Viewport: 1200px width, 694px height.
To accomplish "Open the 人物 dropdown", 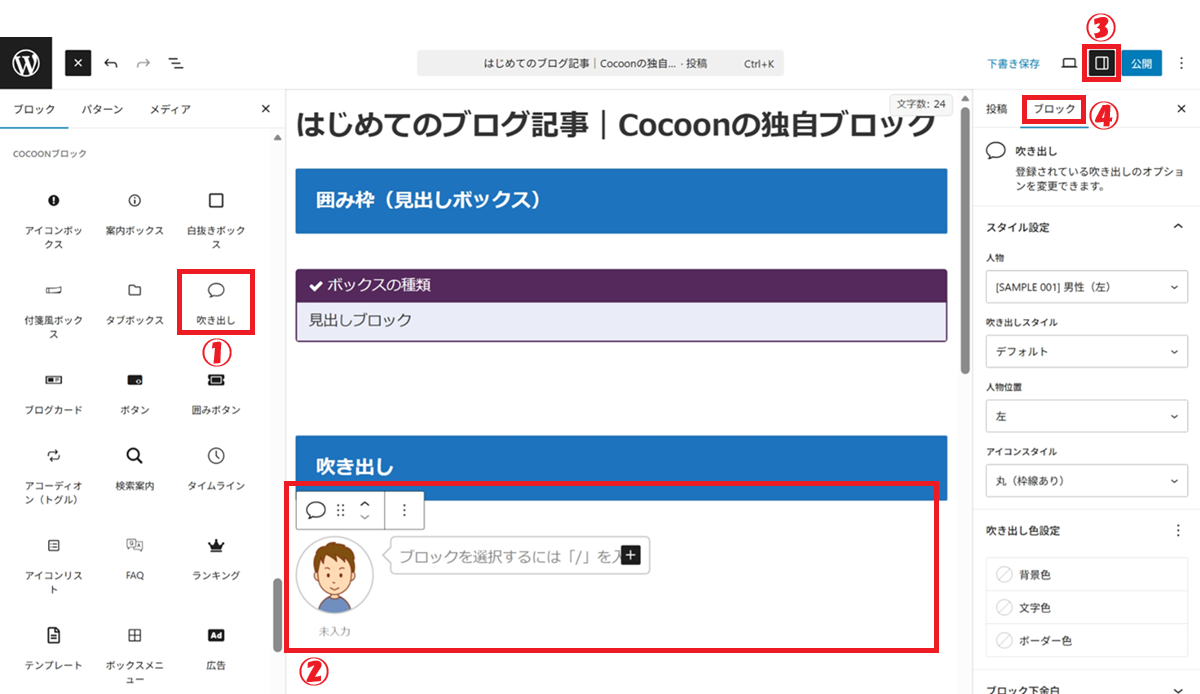I will [1086, 287].
